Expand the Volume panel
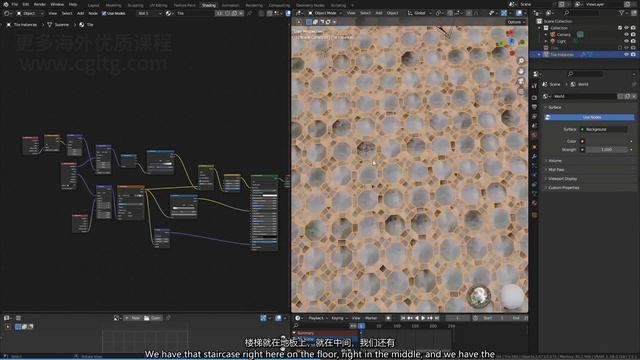 [554, 161]
